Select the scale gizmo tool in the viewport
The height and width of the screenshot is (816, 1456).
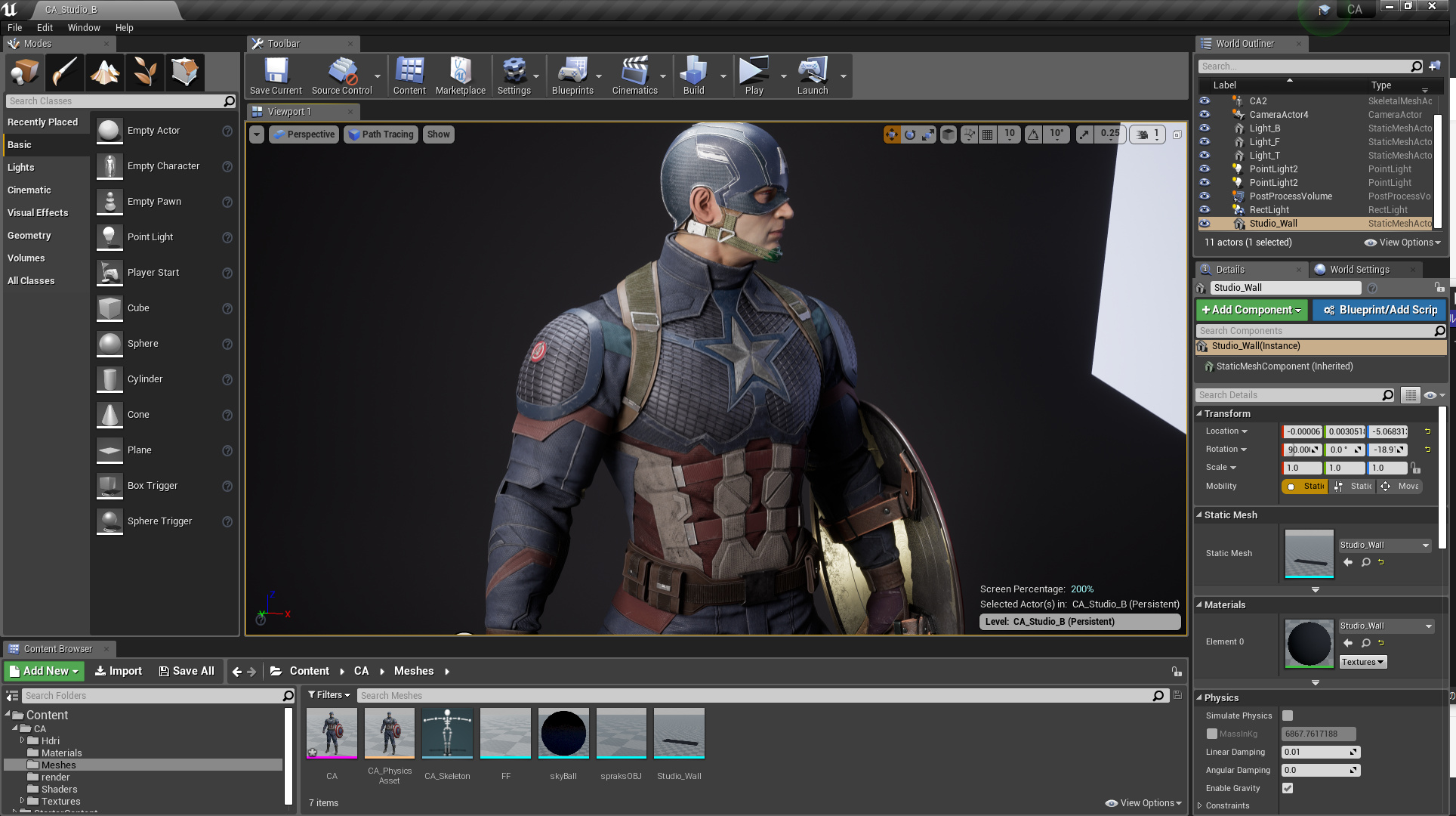point(928,134)
